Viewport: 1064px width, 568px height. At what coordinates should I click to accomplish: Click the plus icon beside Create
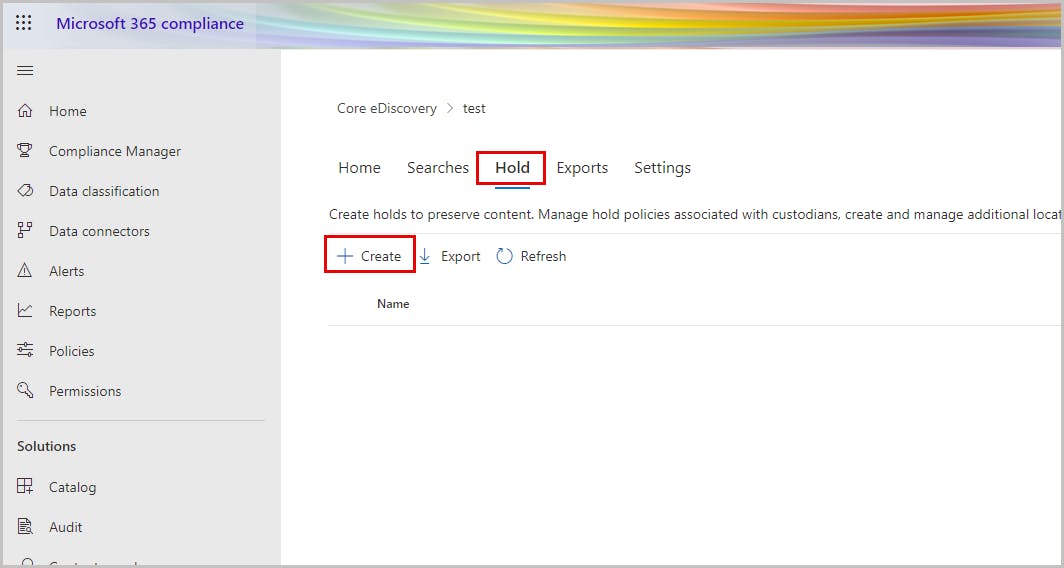pos(345,256)
